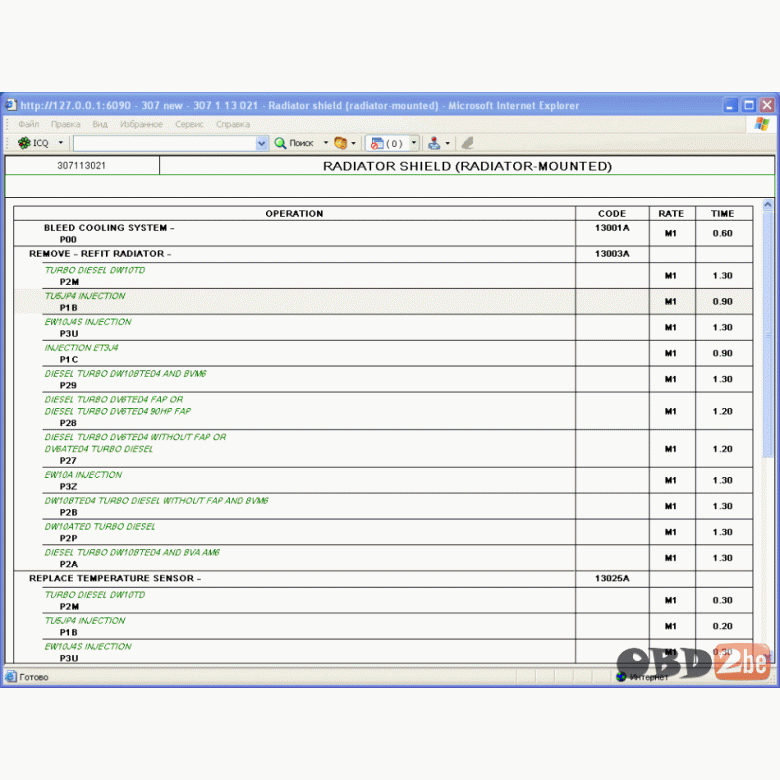Click the highlighter tool icon
Screen dimensions: 780x780
point(467,143)
